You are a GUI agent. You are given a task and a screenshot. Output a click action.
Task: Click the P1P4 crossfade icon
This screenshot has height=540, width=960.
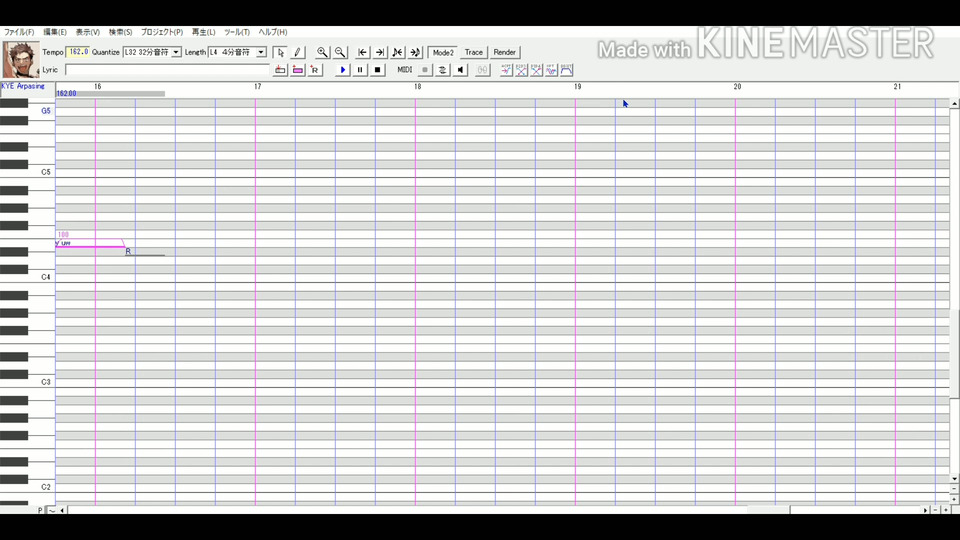coord(536,70)
